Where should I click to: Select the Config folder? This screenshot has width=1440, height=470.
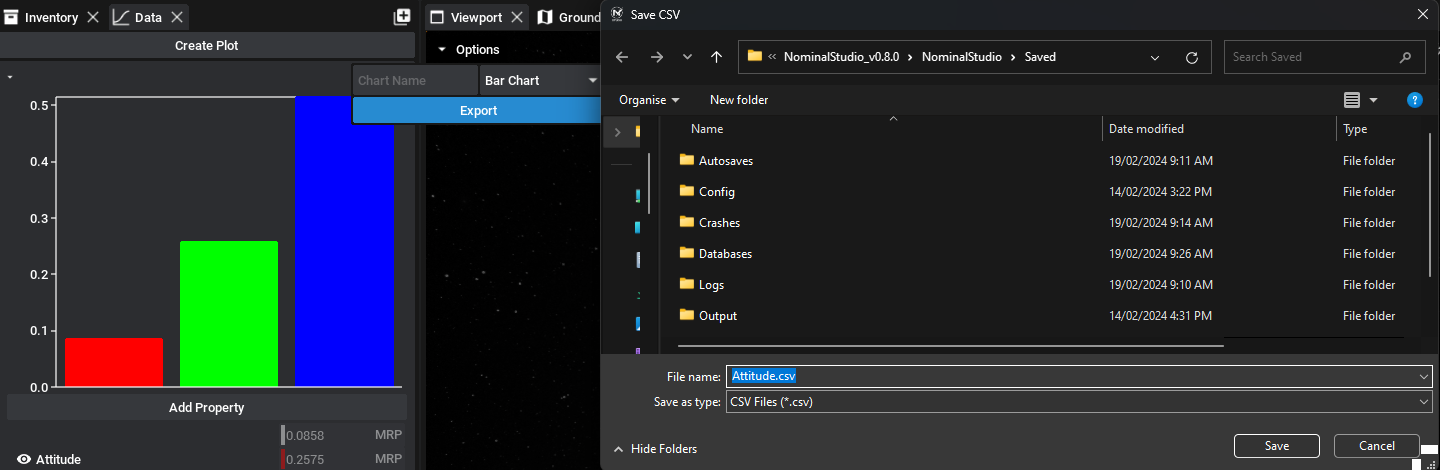coord(717,192)
